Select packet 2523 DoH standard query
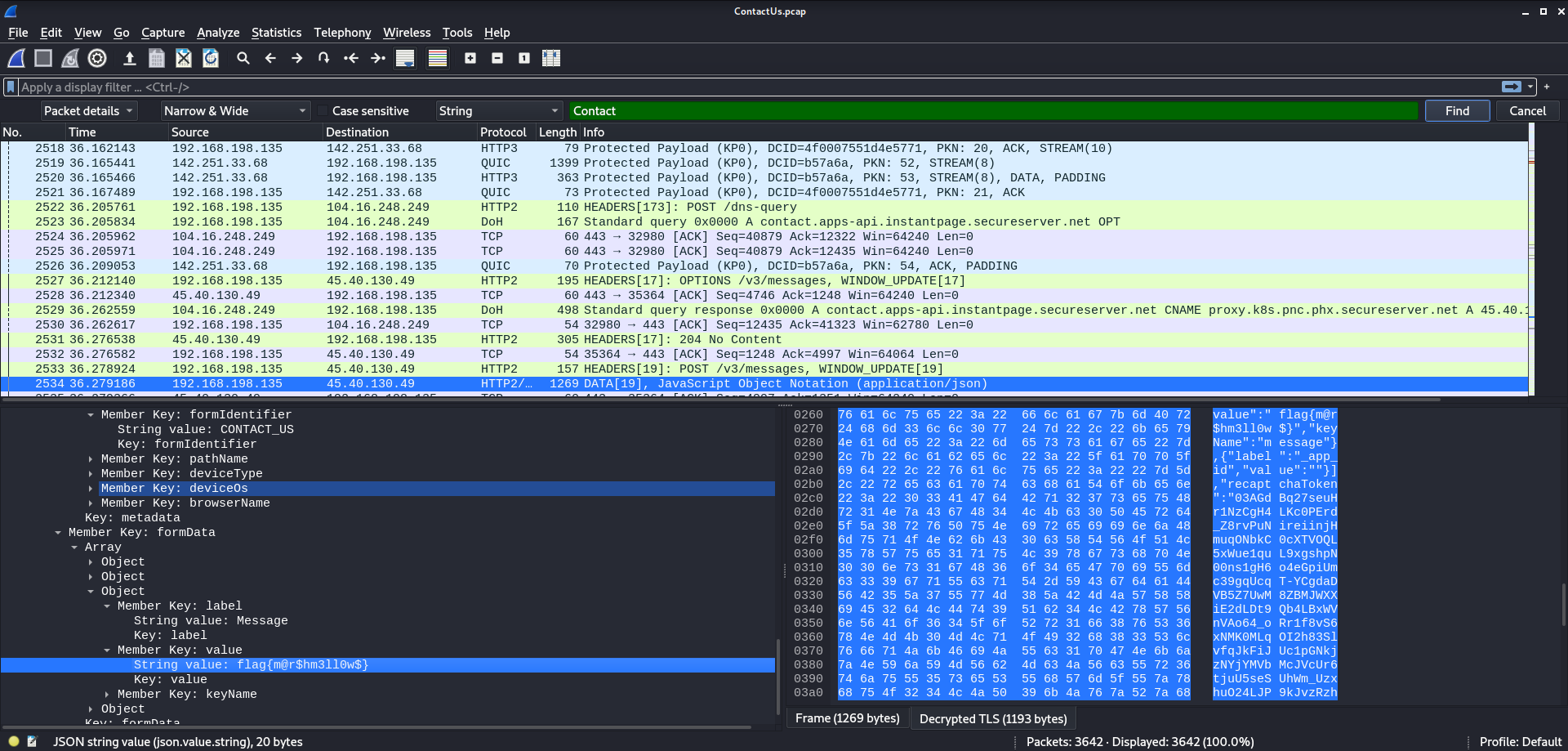The height and width of the screenshot is (751, 1568). (764, 222)
